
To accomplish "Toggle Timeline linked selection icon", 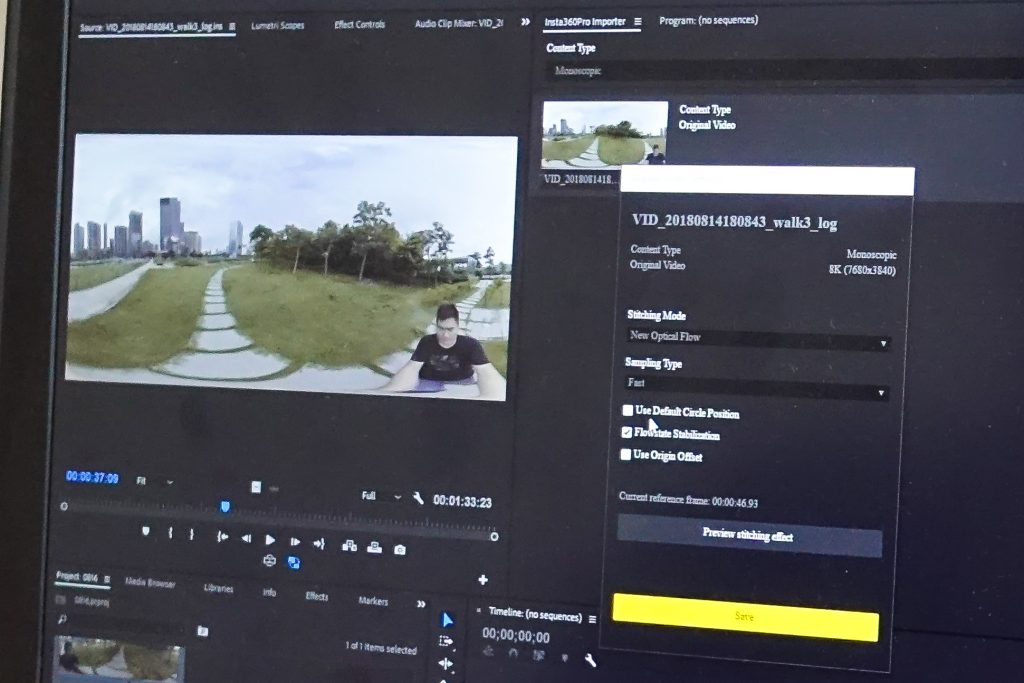I will [538, 654].
